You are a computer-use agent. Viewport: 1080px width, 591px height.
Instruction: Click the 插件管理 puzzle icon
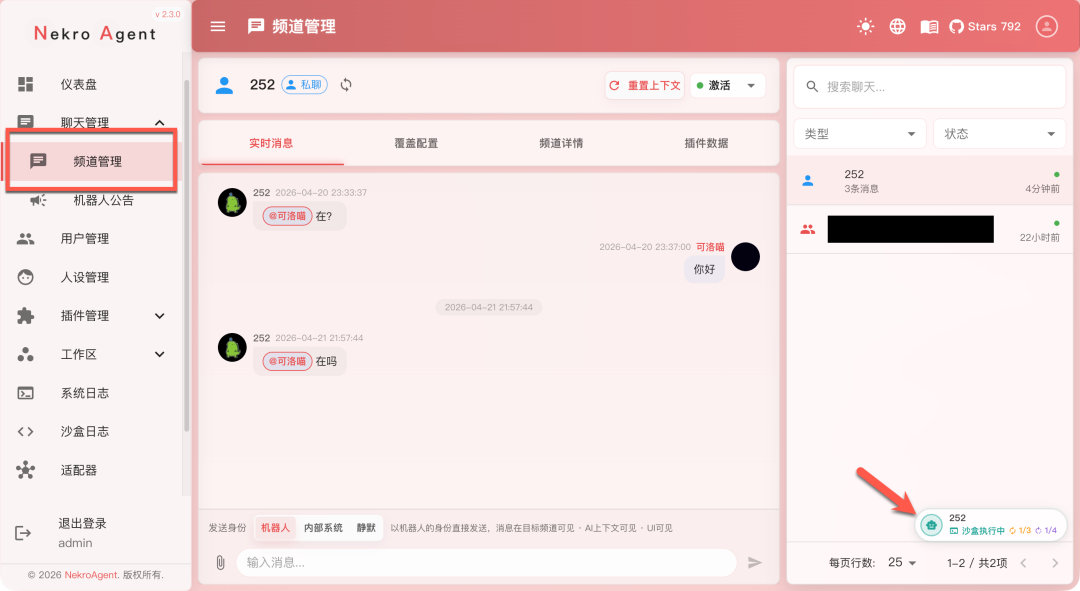coord(25,315)
